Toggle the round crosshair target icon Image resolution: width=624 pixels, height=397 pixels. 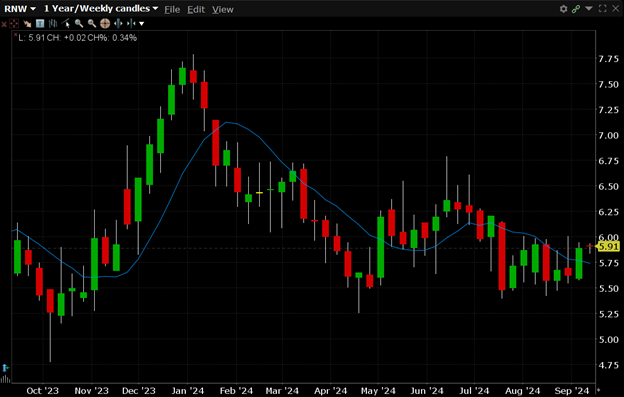[x=105, y=24]
